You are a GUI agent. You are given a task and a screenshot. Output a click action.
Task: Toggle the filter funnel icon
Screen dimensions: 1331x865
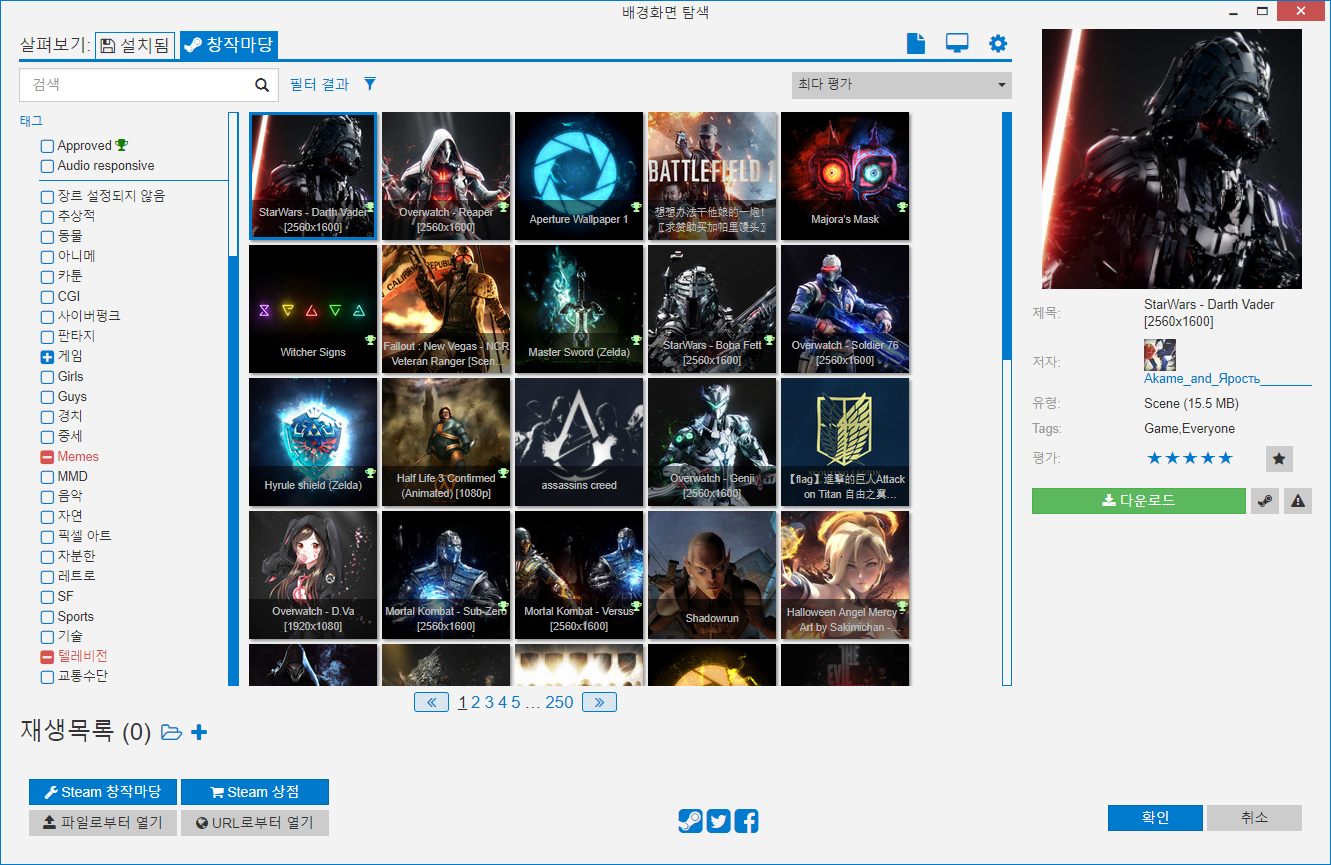(370, 85)
